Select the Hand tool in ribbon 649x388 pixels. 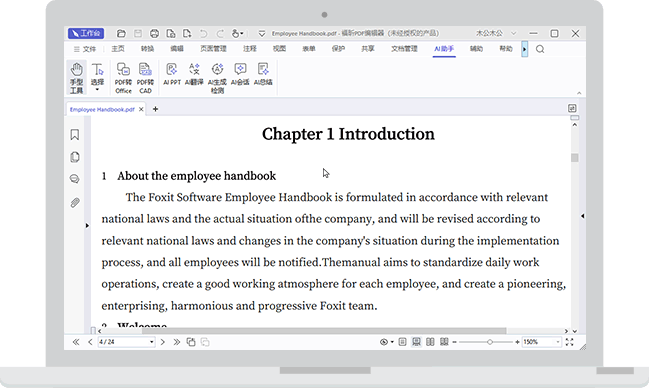(77, 77)
